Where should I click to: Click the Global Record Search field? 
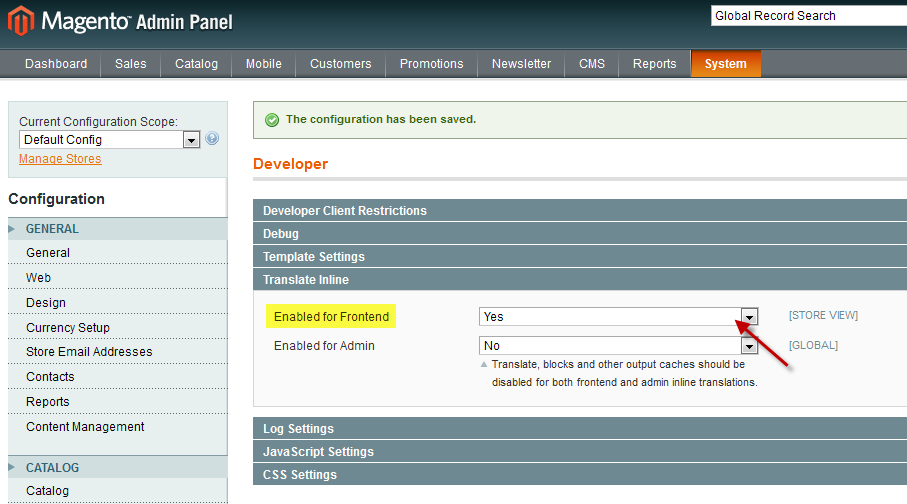pos(806,16)
